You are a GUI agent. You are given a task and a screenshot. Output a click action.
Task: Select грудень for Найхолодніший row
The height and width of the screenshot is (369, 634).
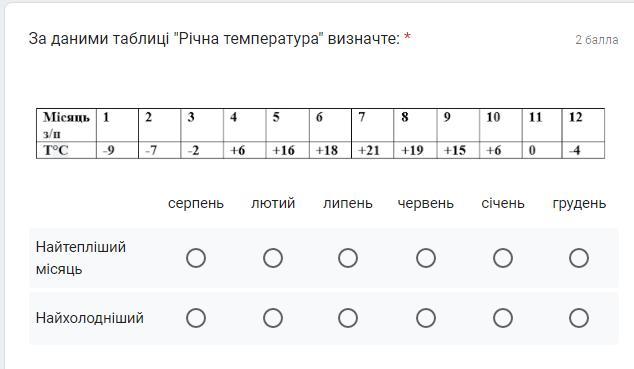pyautogui.click(x=579, y=318)
